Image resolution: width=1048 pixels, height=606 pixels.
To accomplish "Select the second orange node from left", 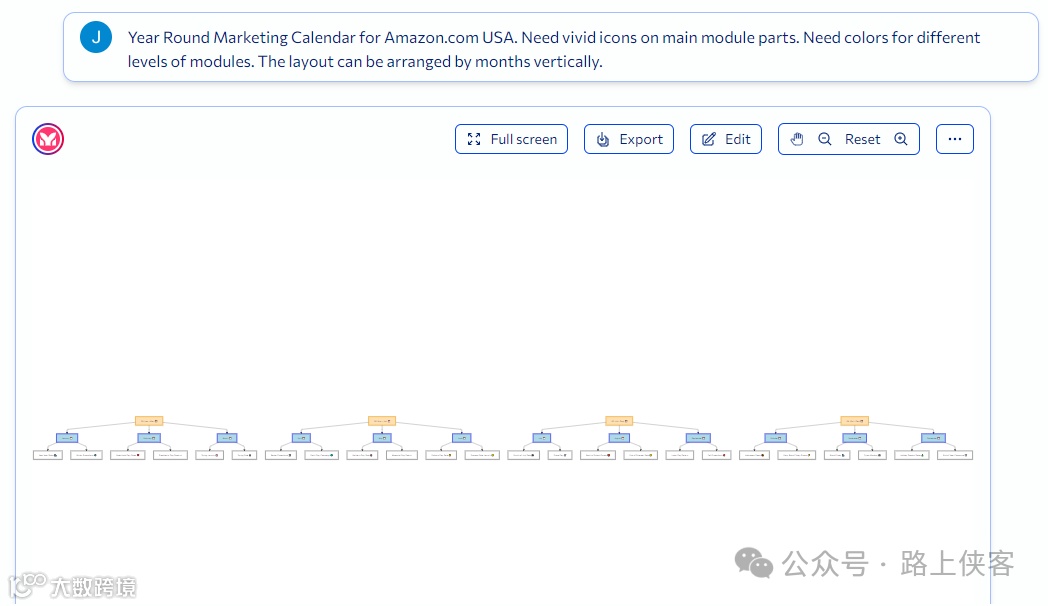I will (x=382, y=421).
